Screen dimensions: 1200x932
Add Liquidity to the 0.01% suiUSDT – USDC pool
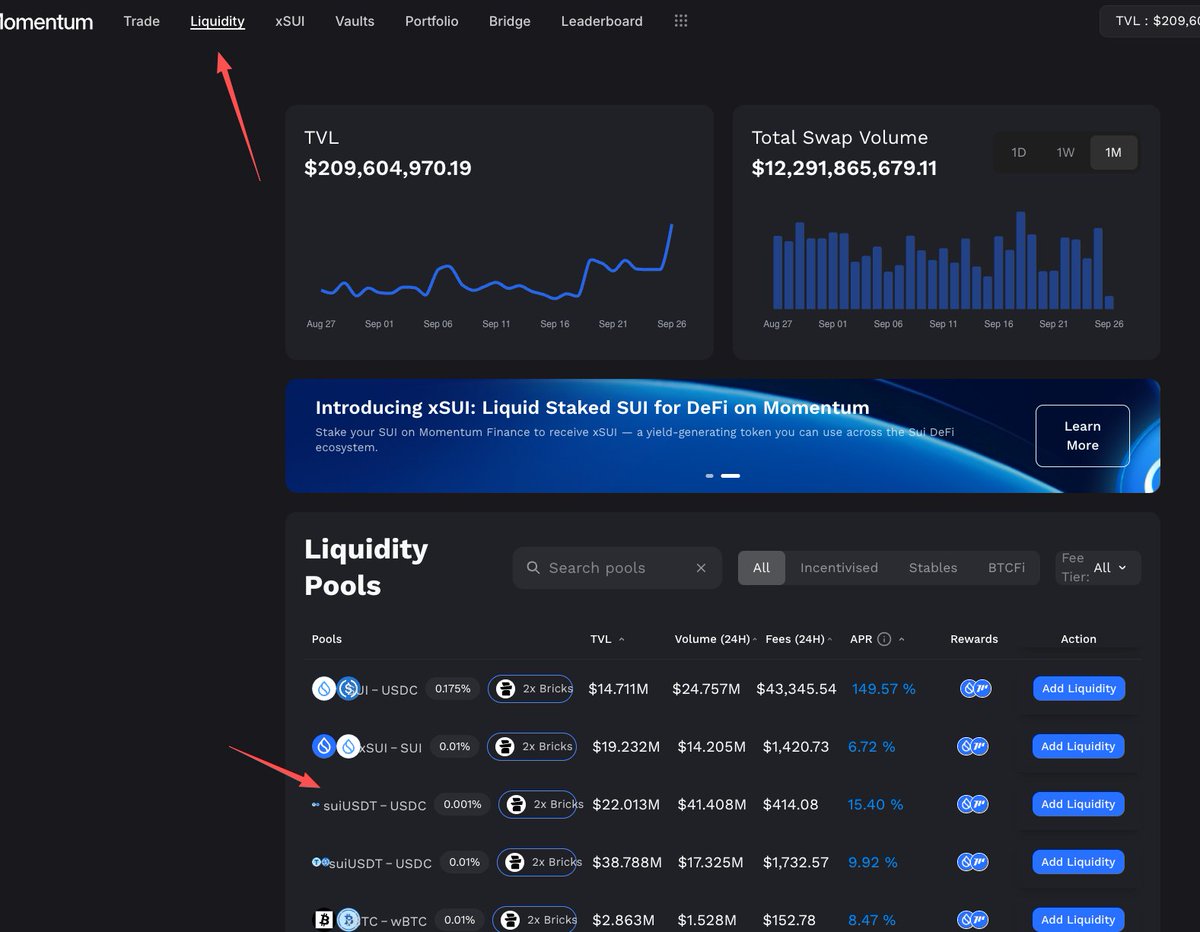1079,862
